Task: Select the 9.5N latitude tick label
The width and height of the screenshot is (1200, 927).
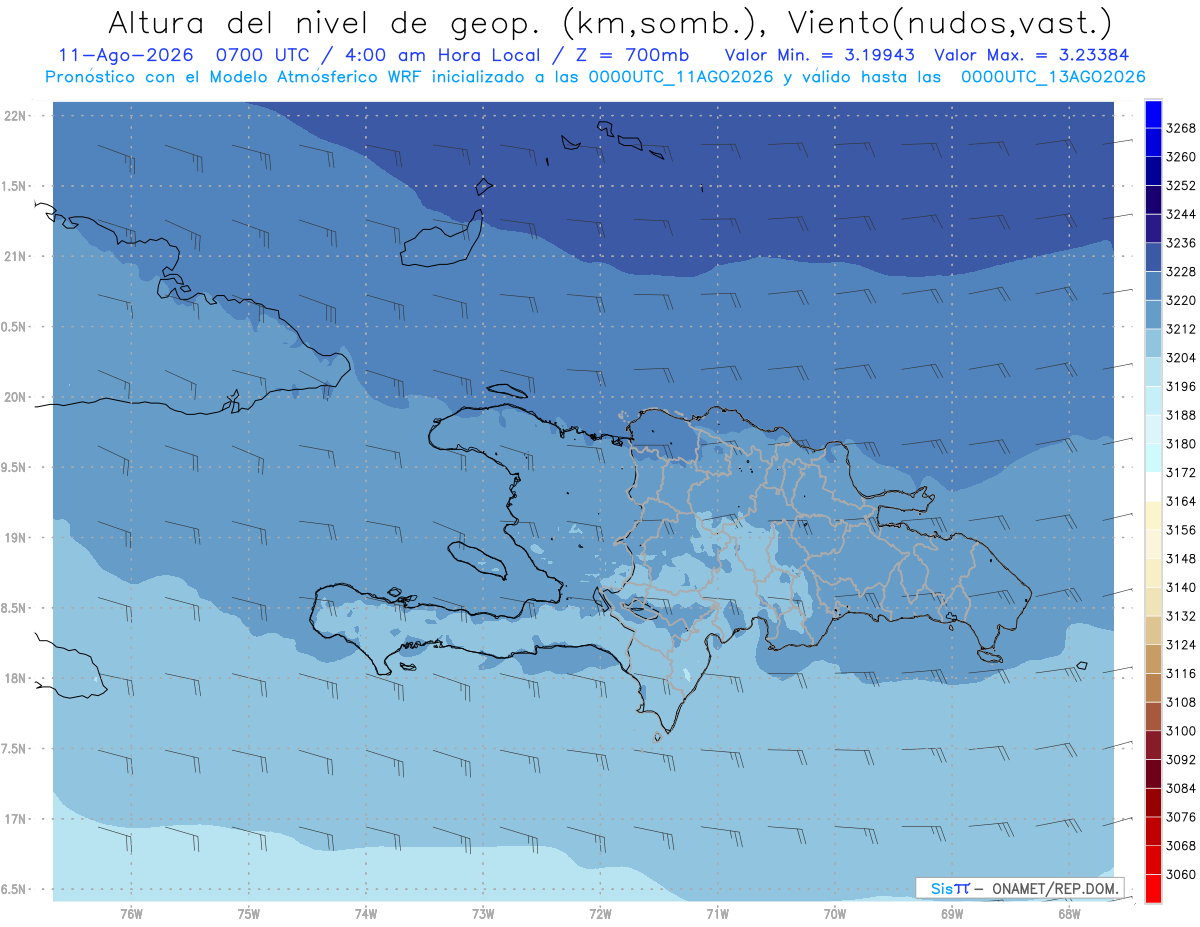Action: (15, 468)
